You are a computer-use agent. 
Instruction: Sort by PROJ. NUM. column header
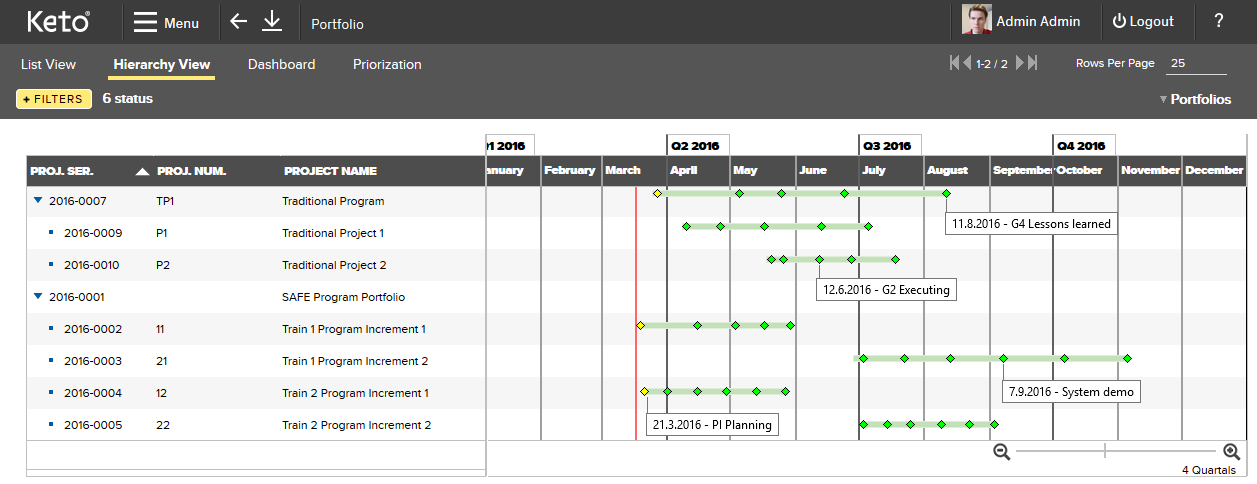(192, 171)
